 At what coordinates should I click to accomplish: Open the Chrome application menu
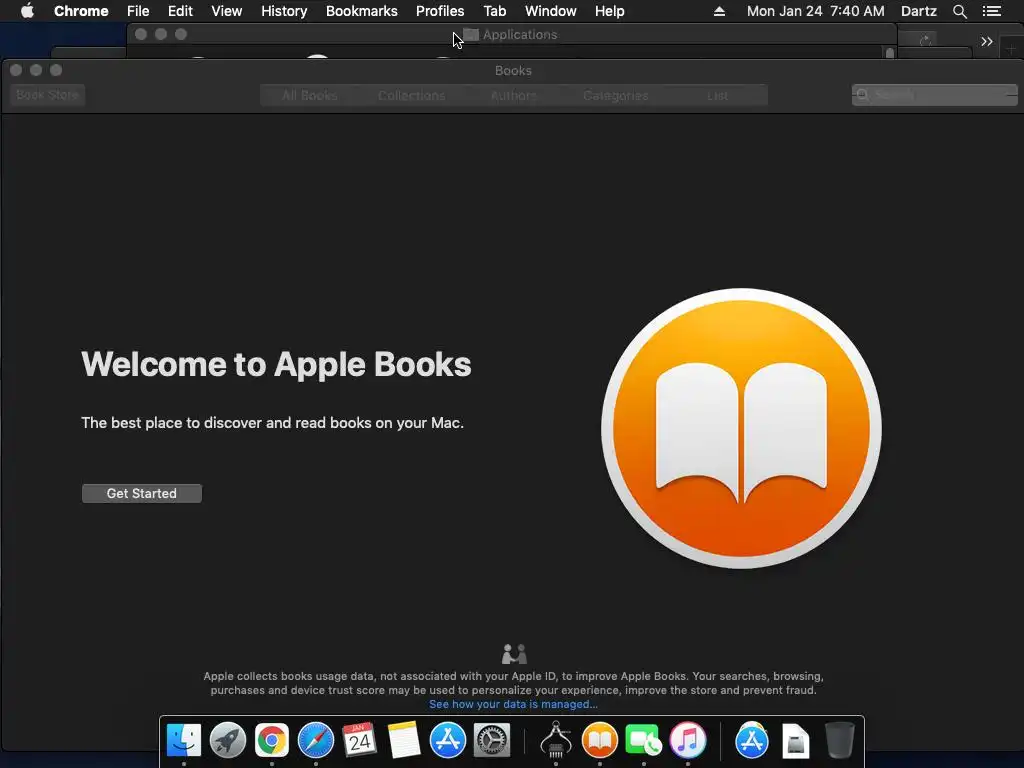pyautogui.click(x=81, y=11)
